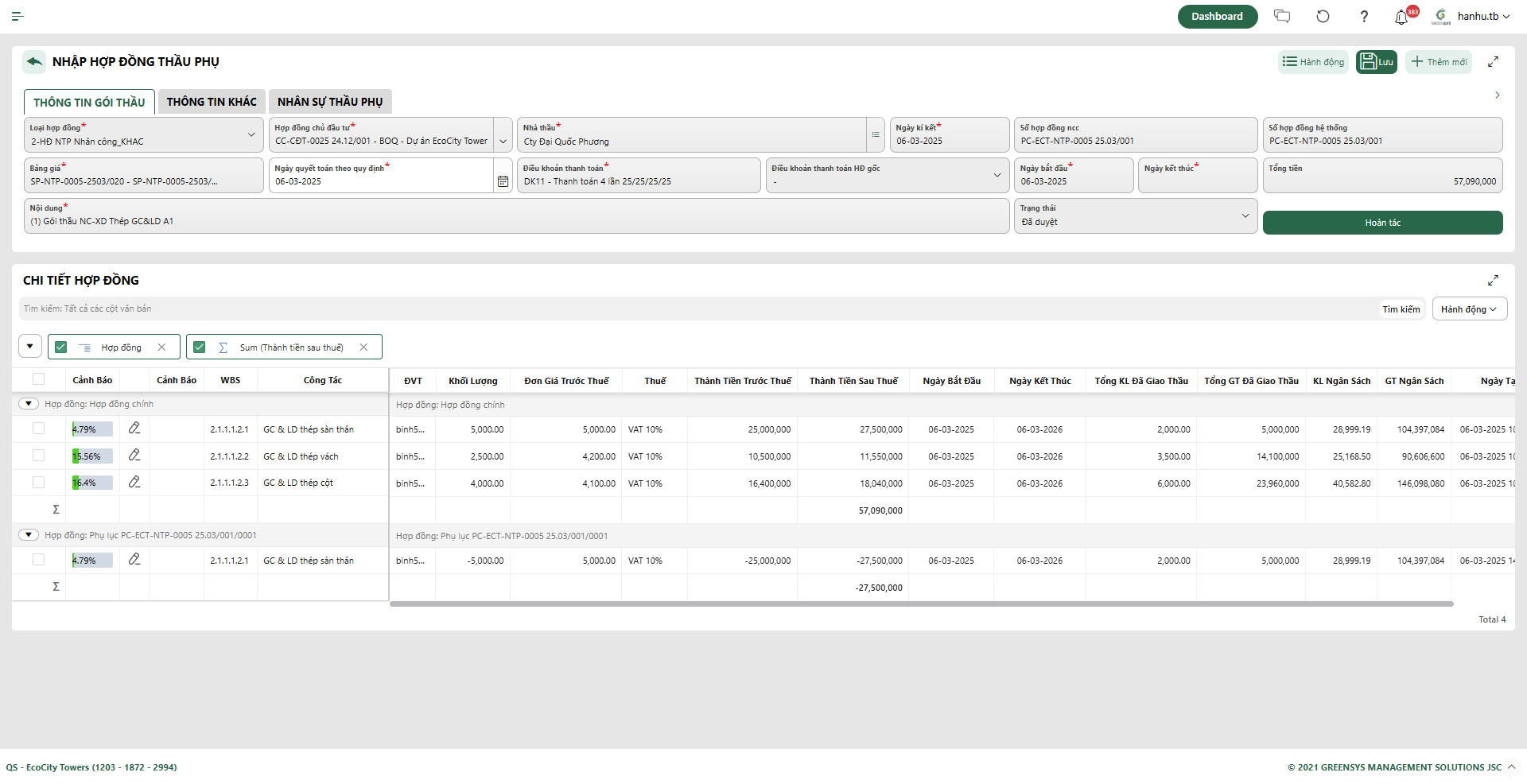Collapse the Phụ lục PC-ECT-NTP-0005 group
This screenshot has width=1527, height=784.
29,535
